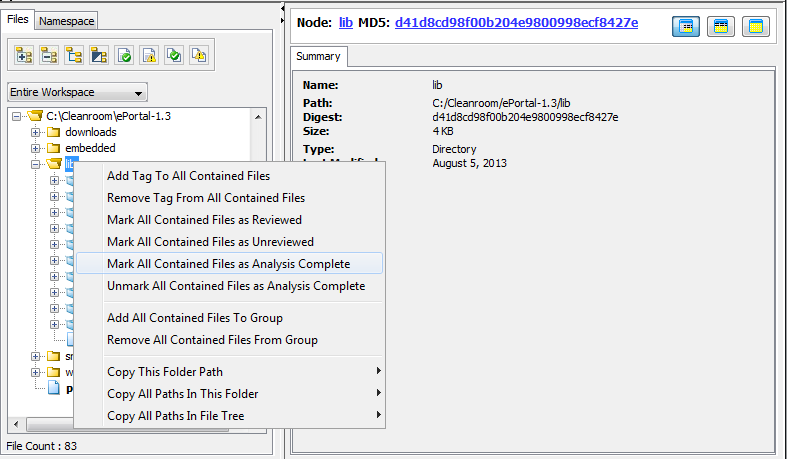The image size is (787, 459).
Task: Expand the downloads folder node
Action: (x=36, y=132)
